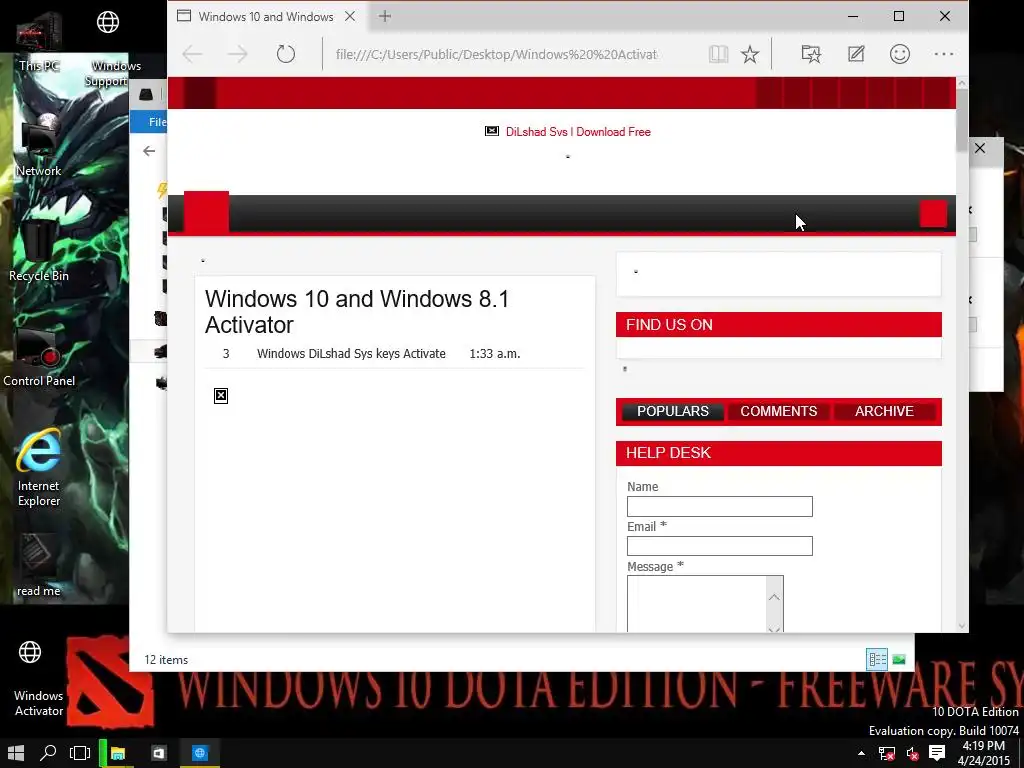
Task: Click the FIND US ON header
Action: (778, 325)
